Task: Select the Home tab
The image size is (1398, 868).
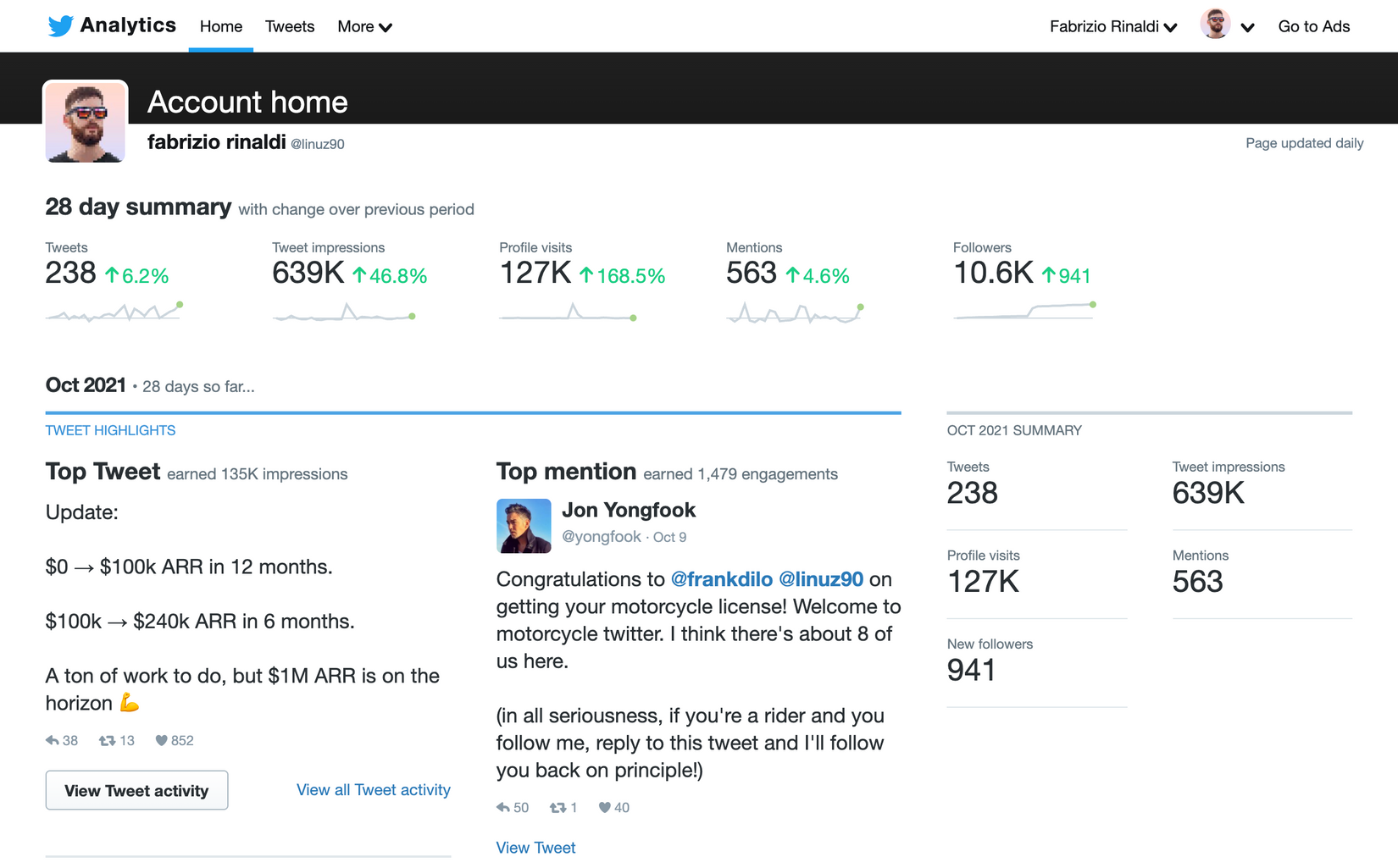Action: tap(220, 26)
